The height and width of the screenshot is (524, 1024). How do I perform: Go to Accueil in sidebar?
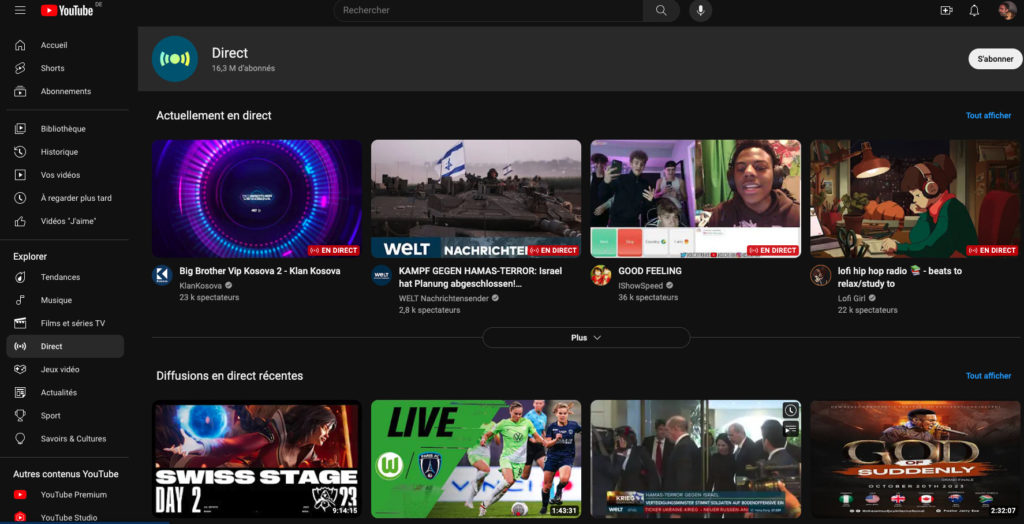(65, 45)
